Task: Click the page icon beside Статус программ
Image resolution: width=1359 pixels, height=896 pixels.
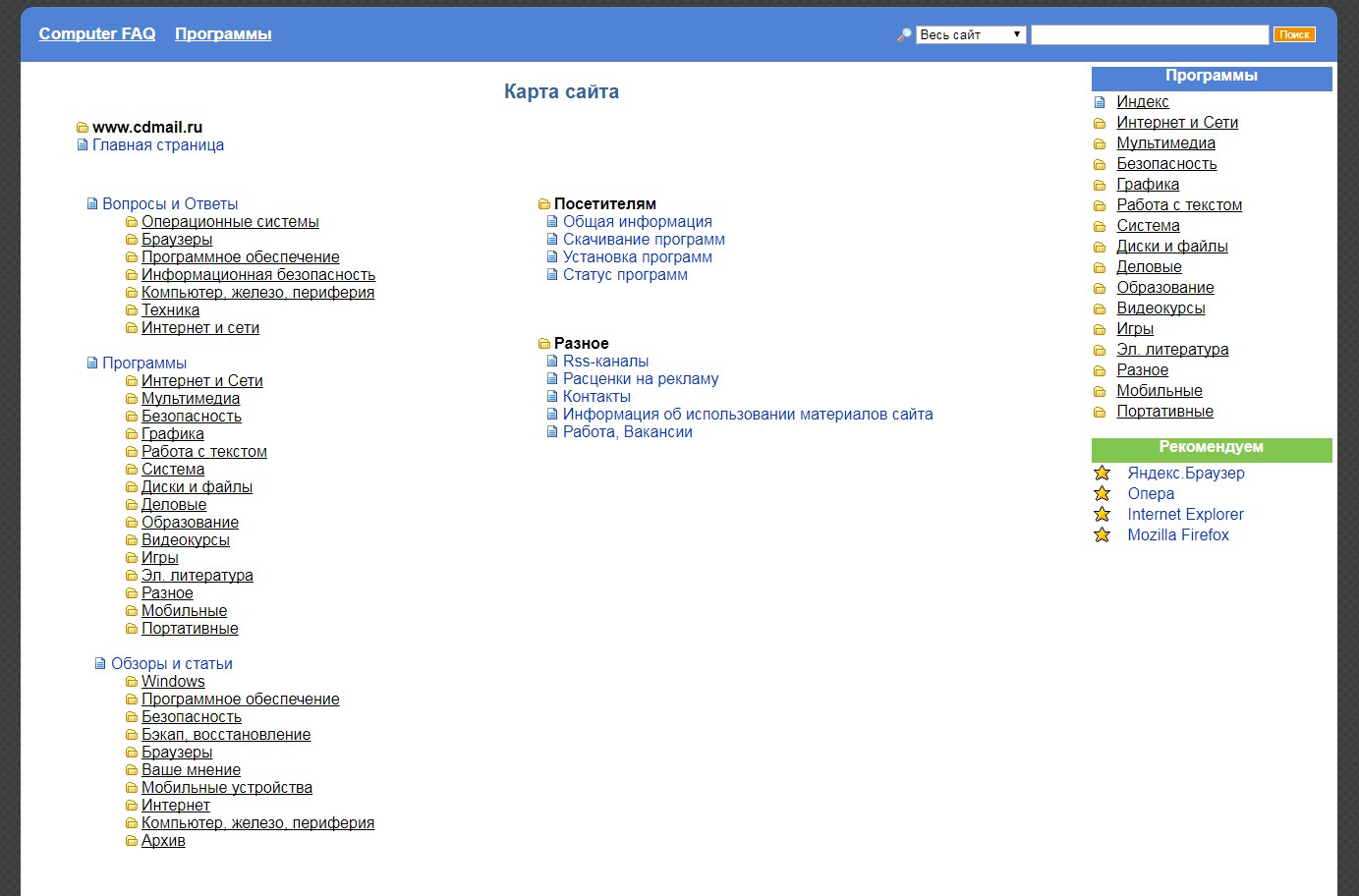Action: tap(552, 275)
